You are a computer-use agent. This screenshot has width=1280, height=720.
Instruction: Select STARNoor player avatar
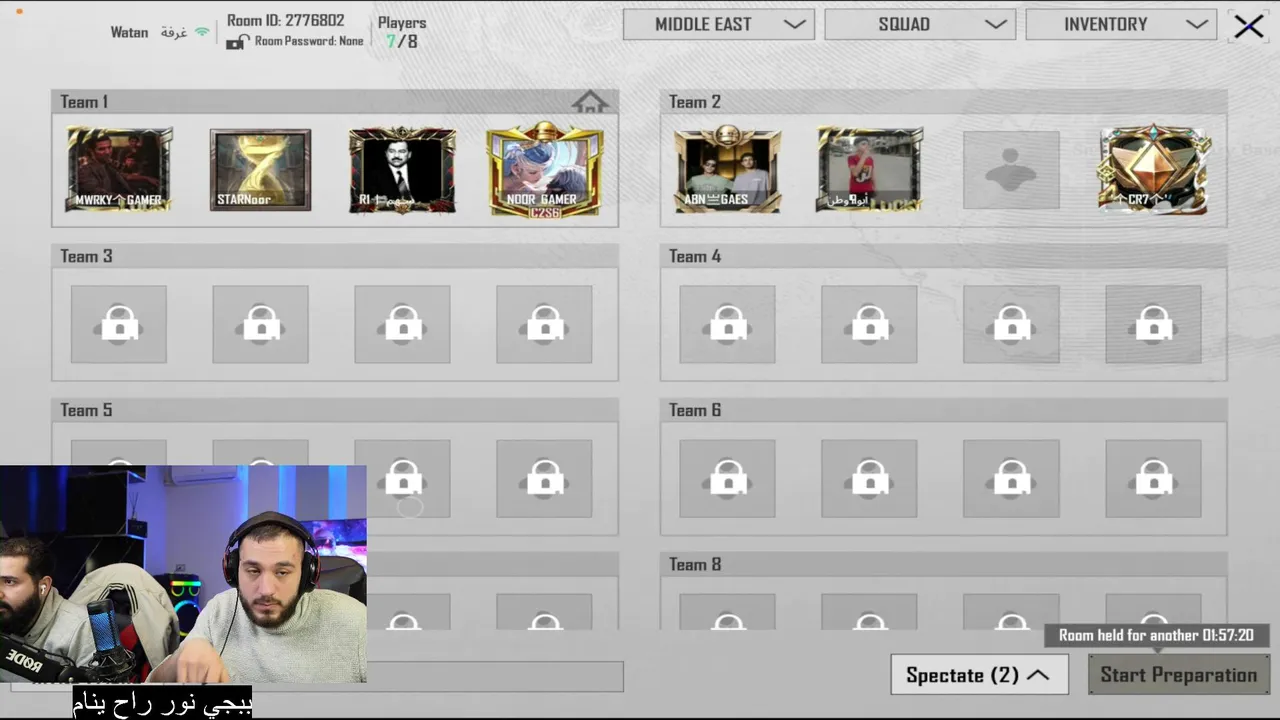coord(260,170)
